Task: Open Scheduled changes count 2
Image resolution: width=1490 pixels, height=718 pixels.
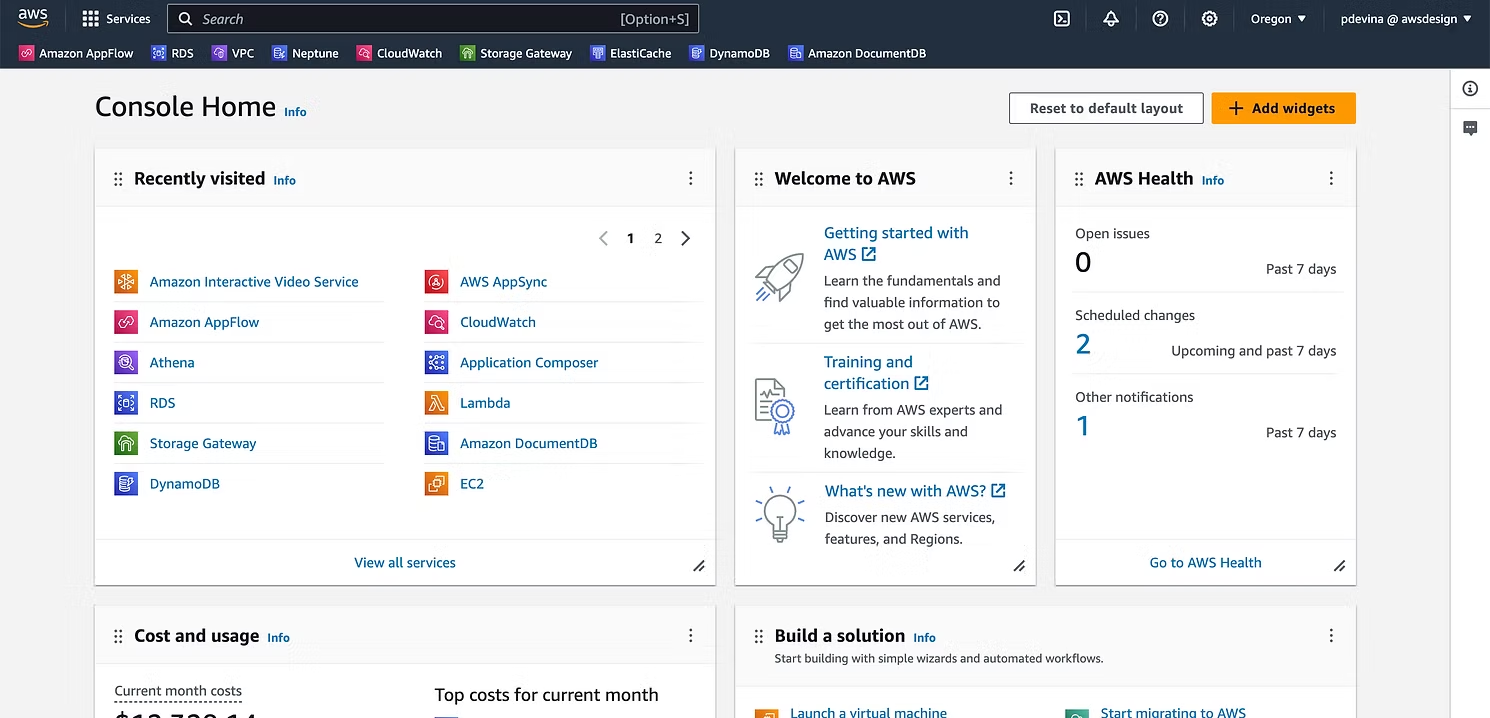Action: [x=1083, y=345]
